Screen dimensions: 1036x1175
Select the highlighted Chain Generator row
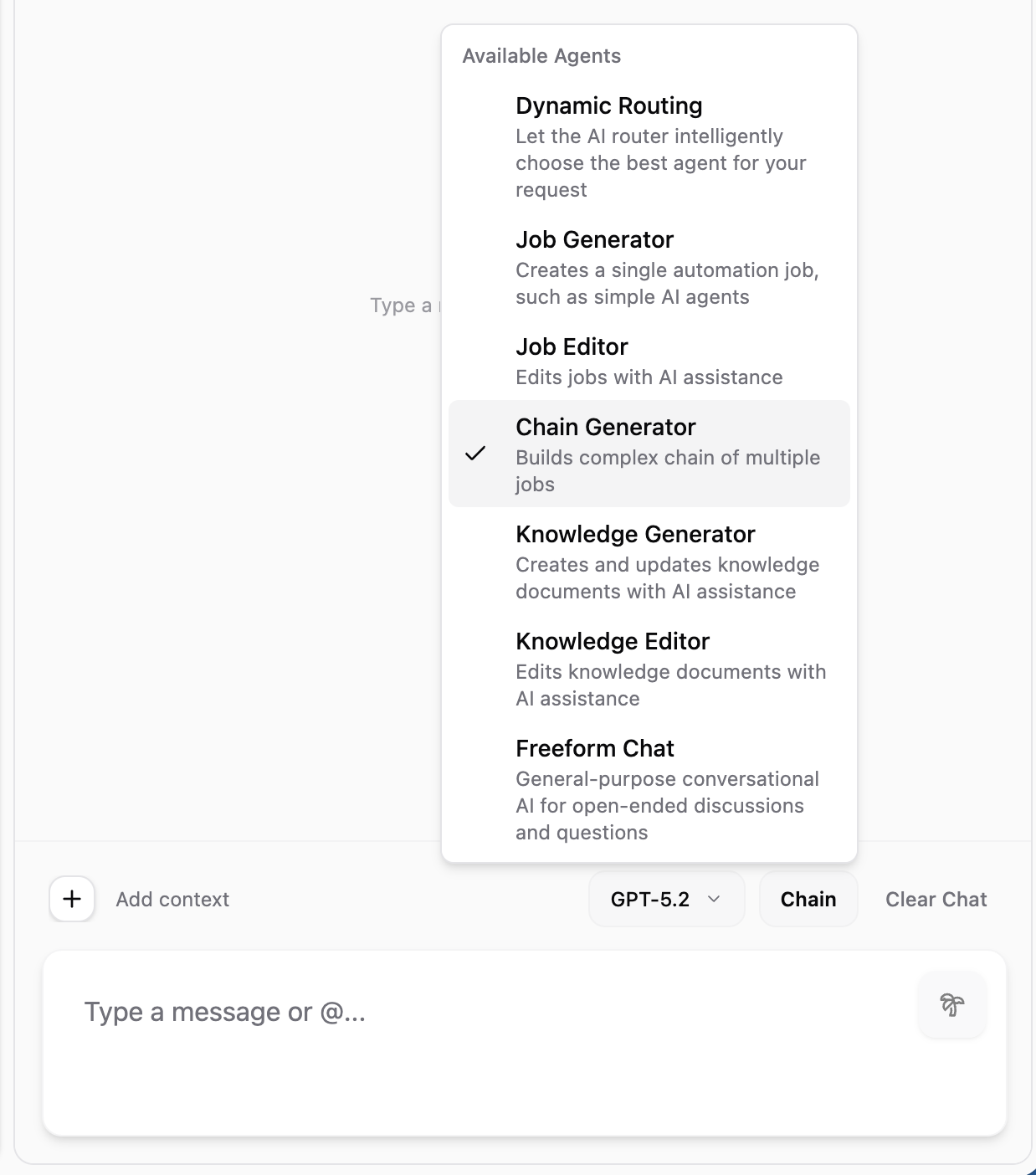[649, 453]
